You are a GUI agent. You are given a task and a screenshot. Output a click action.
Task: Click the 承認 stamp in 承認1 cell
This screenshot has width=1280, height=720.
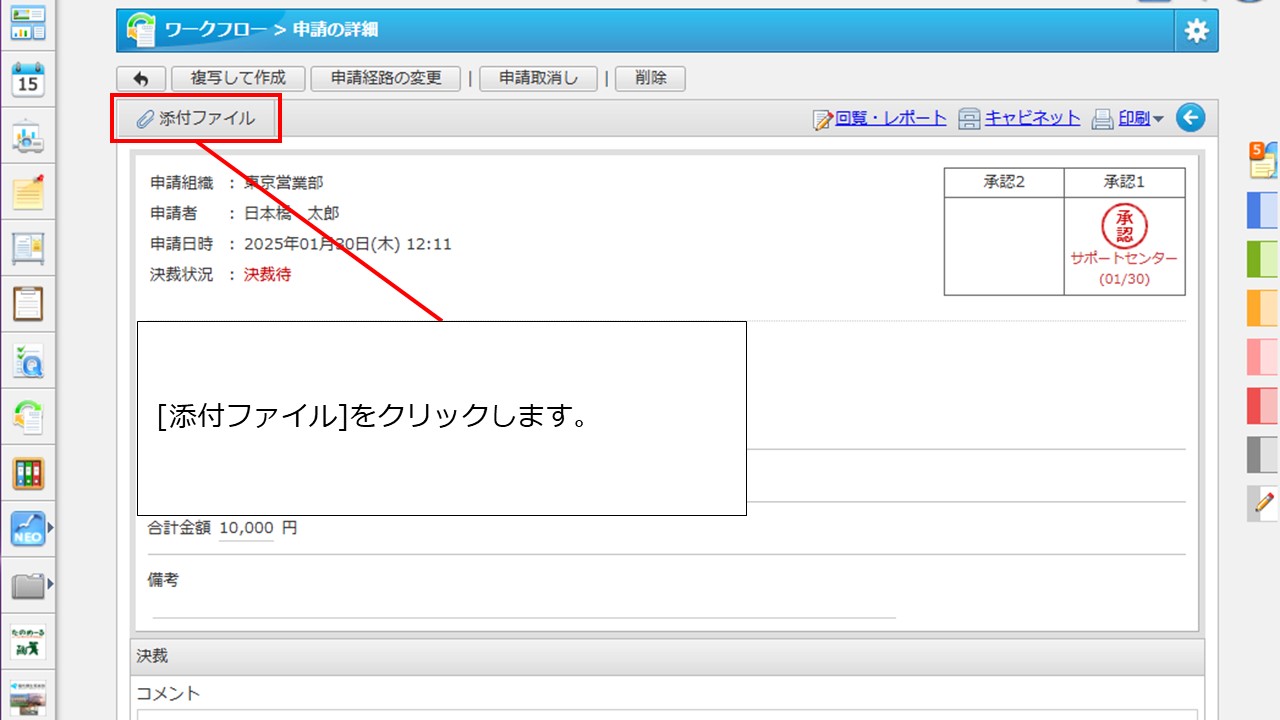coord(1124,225)
